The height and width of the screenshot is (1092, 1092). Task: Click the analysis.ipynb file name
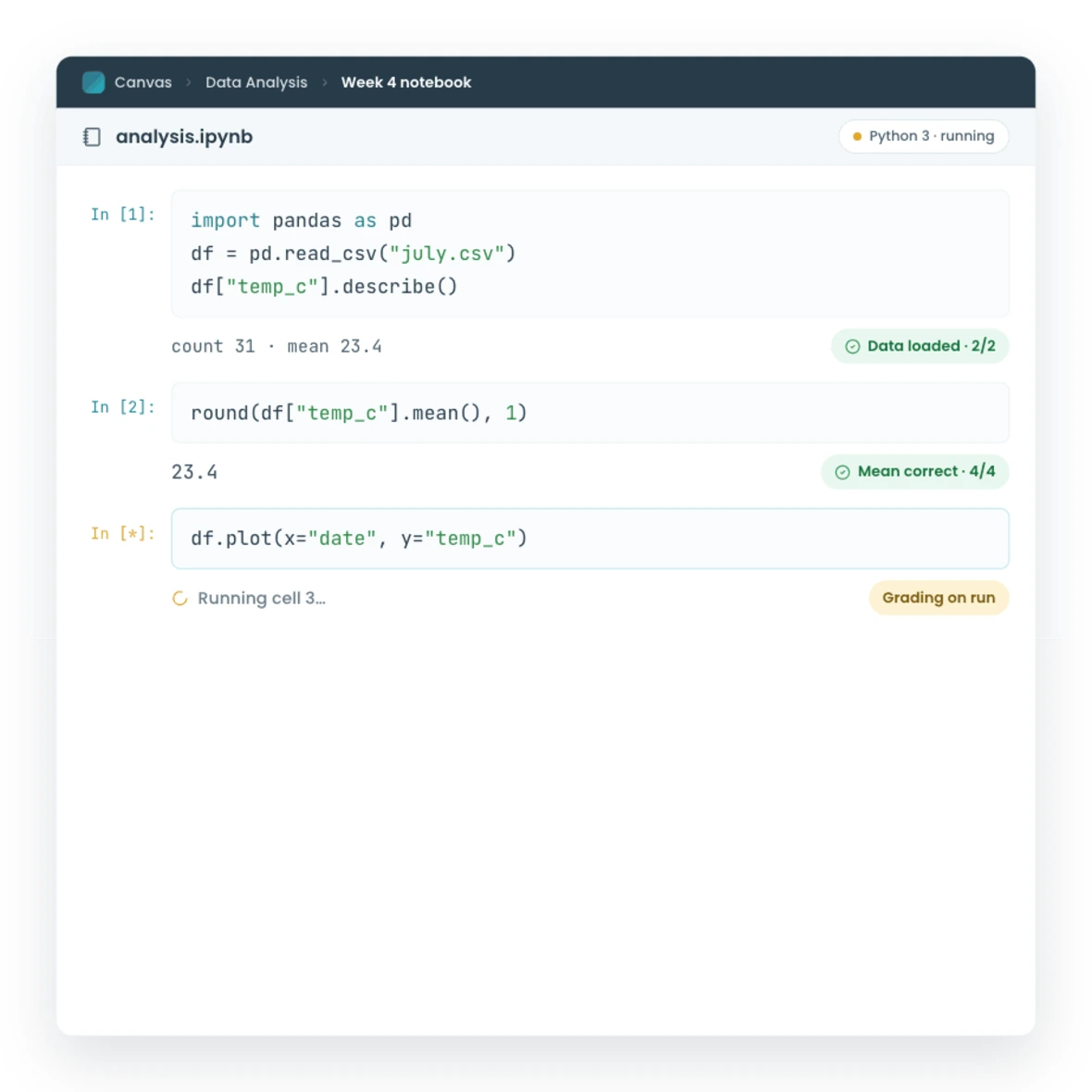click(x=184, y=137)
